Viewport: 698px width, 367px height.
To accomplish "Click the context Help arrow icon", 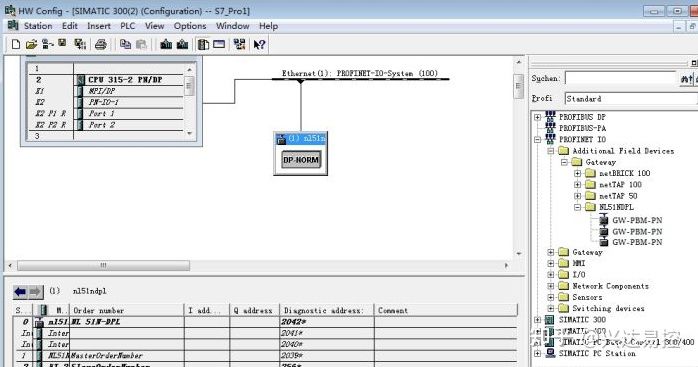I will [259, 44].
